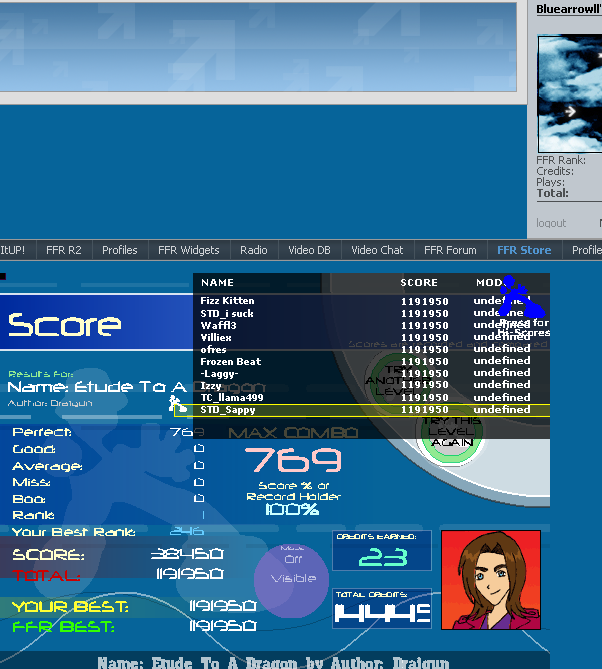Open the FFR R2 tab
This screenshot has width=602, height=669.
(62, 250)
